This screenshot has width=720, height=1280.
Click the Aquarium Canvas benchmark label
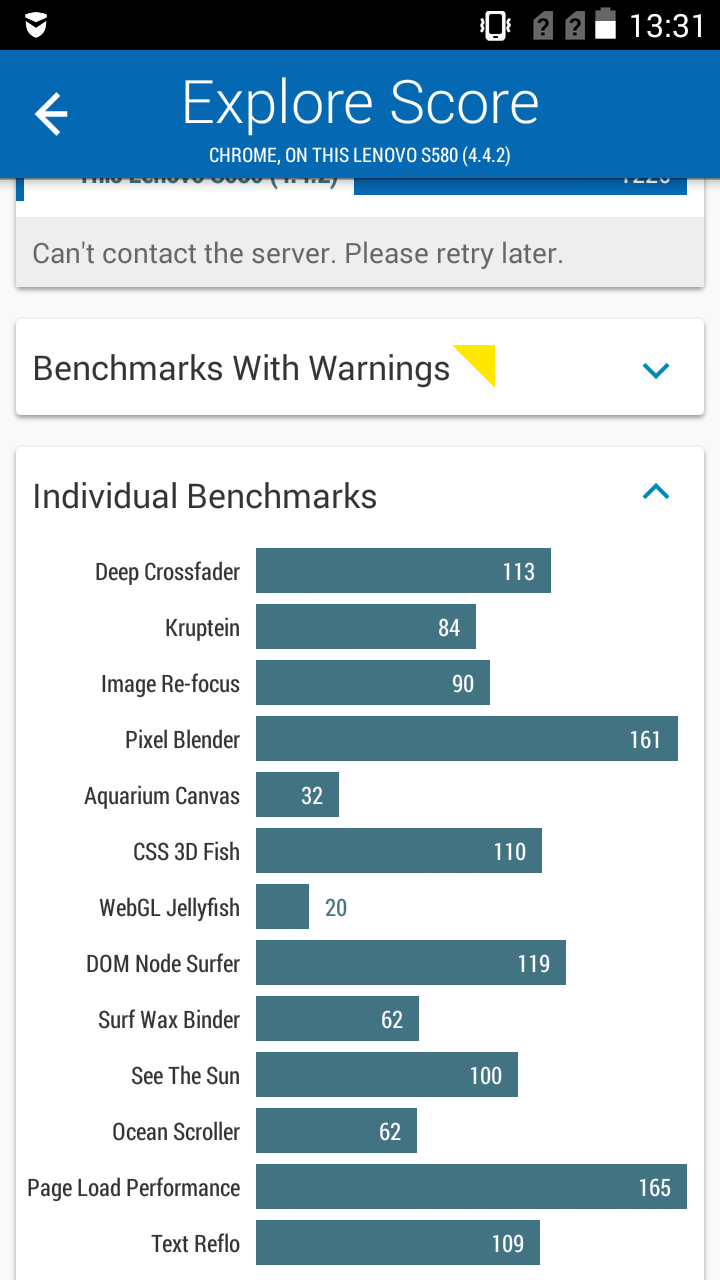coord(162,796)
